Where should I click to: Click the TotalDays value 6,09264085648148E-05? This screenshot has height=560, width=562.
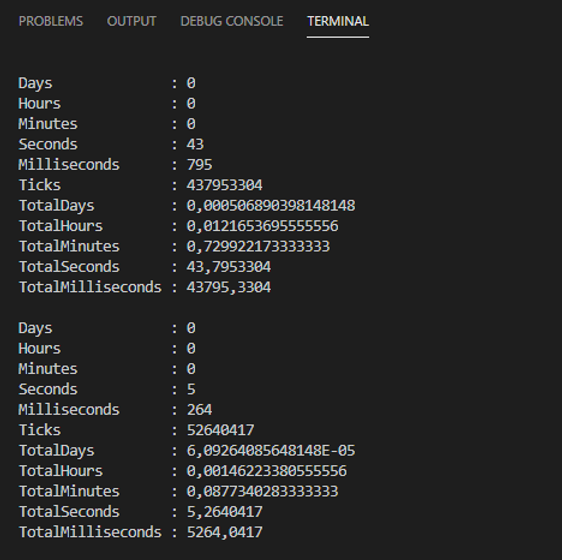[x=271, y=451]
